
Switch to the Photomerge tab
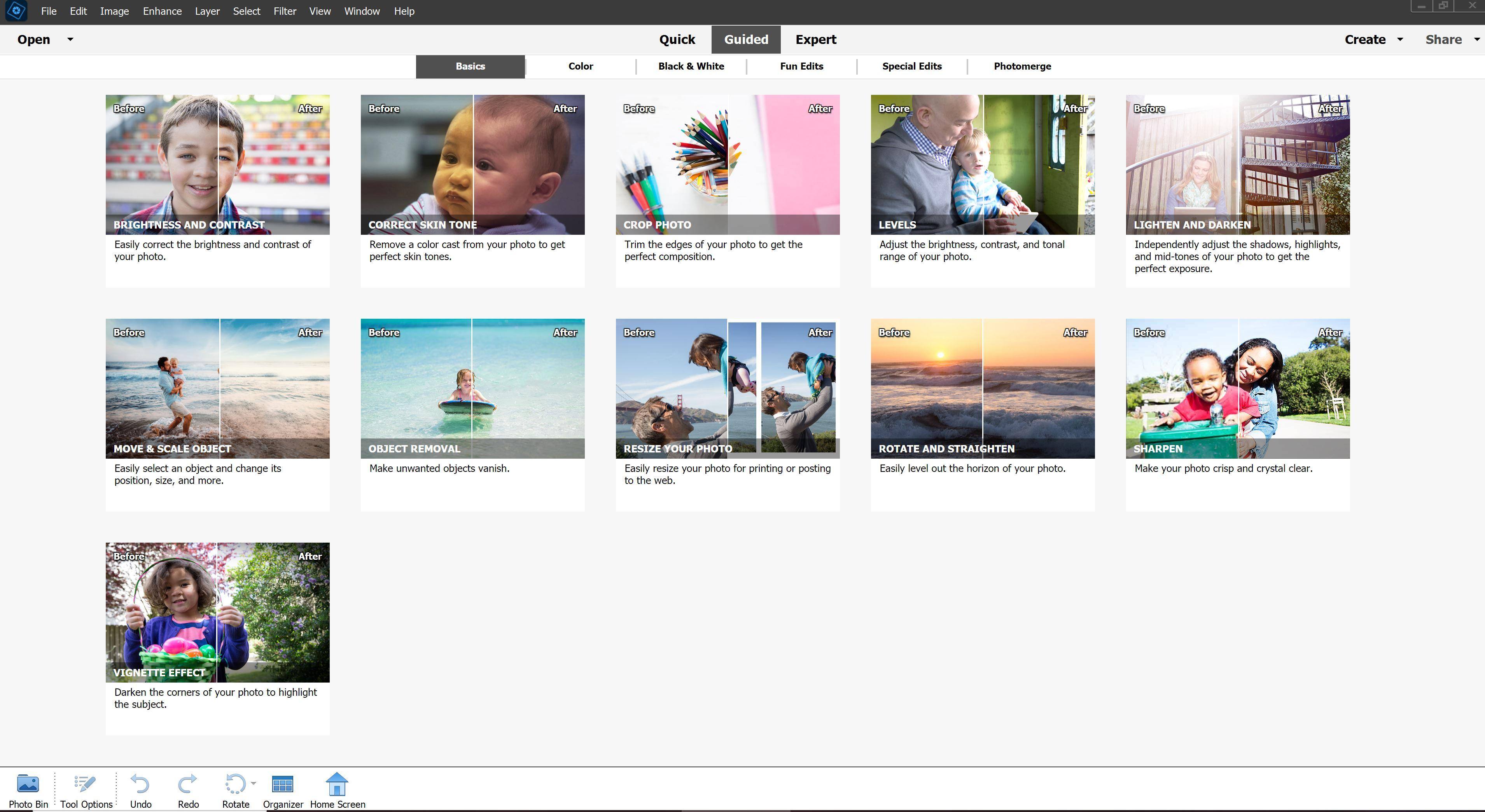(1022, 66)
